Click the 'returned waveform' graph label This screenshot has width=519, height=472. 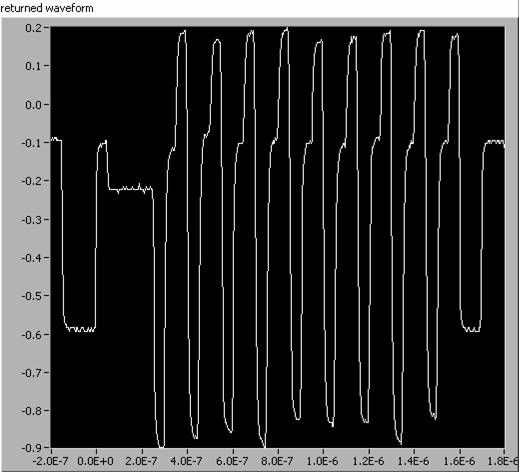pos(47,8)
